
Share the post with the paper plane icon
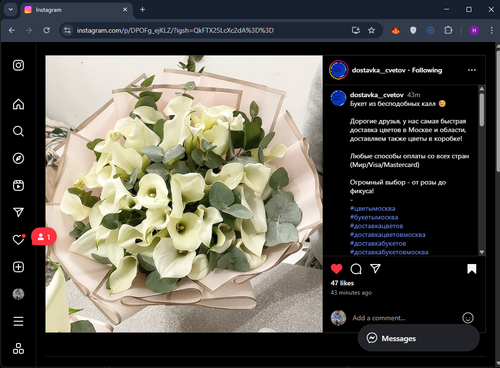pos(375,269)
